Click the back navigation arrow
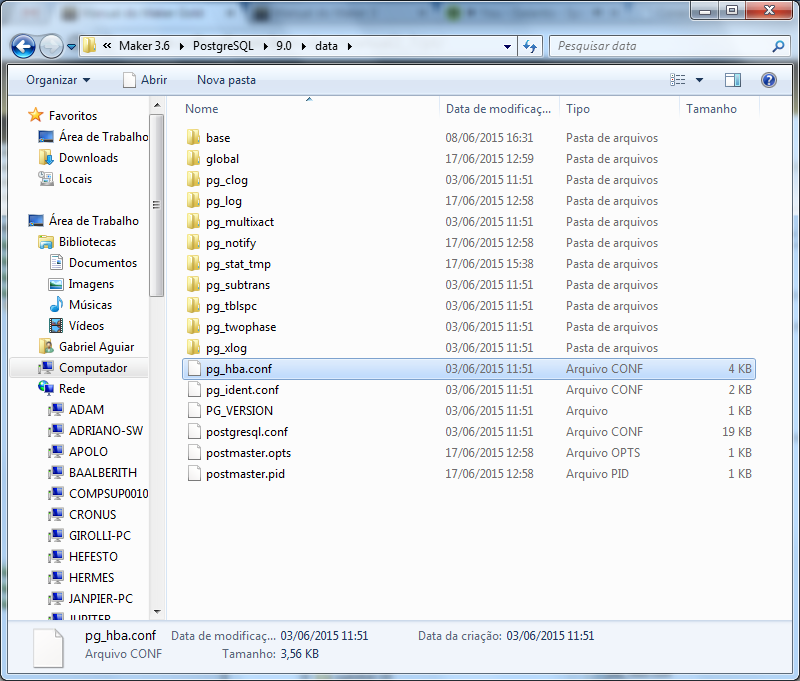 [x=24, y=46]
